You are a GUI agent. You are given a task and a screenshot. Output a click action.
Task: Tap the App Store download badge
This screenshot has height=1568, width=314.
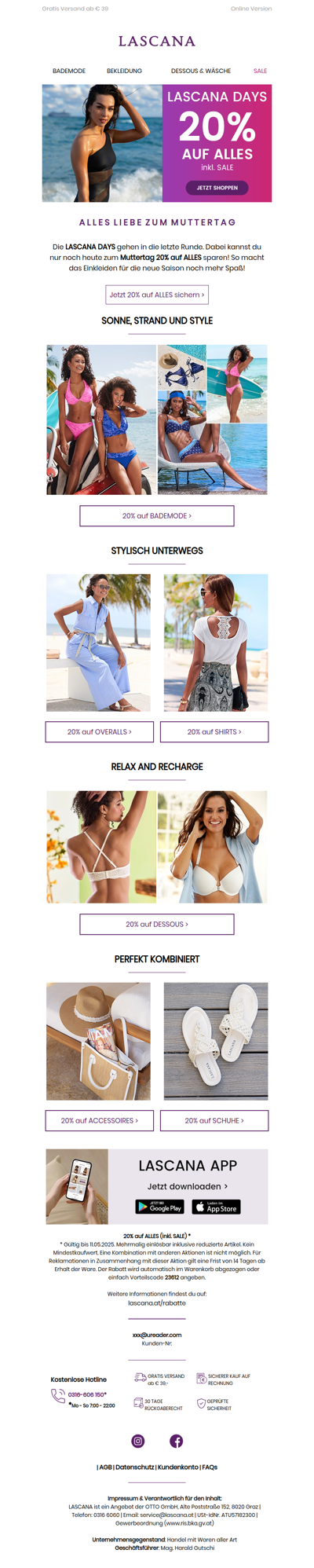point(216,1207)
